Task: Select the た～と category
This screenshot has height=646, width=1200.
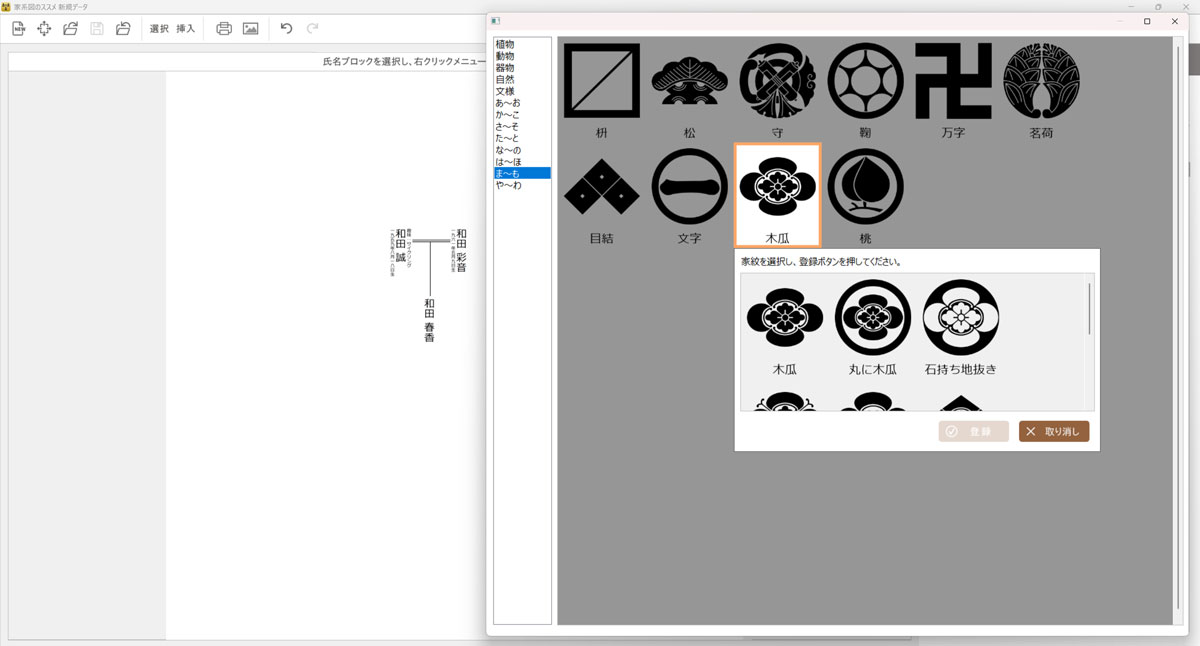Action: point(522,138)
